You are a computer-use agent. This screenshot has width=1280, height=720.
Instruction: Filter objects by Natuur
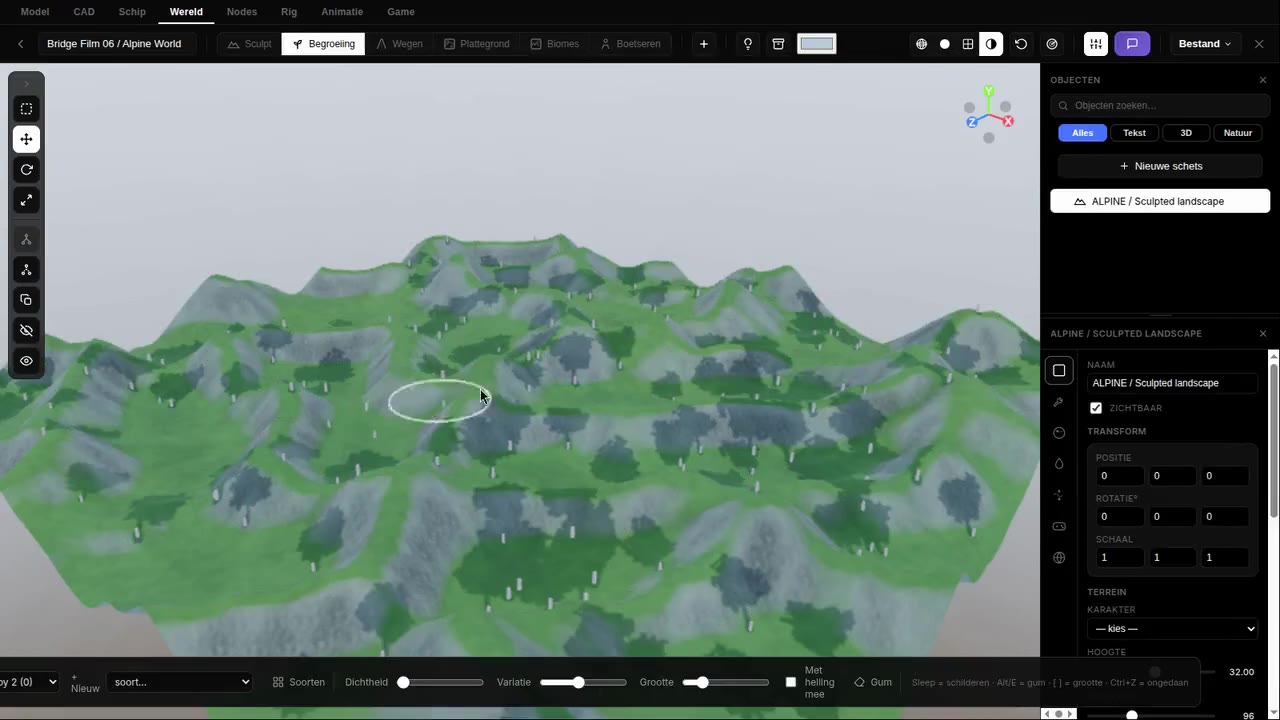1238,133
